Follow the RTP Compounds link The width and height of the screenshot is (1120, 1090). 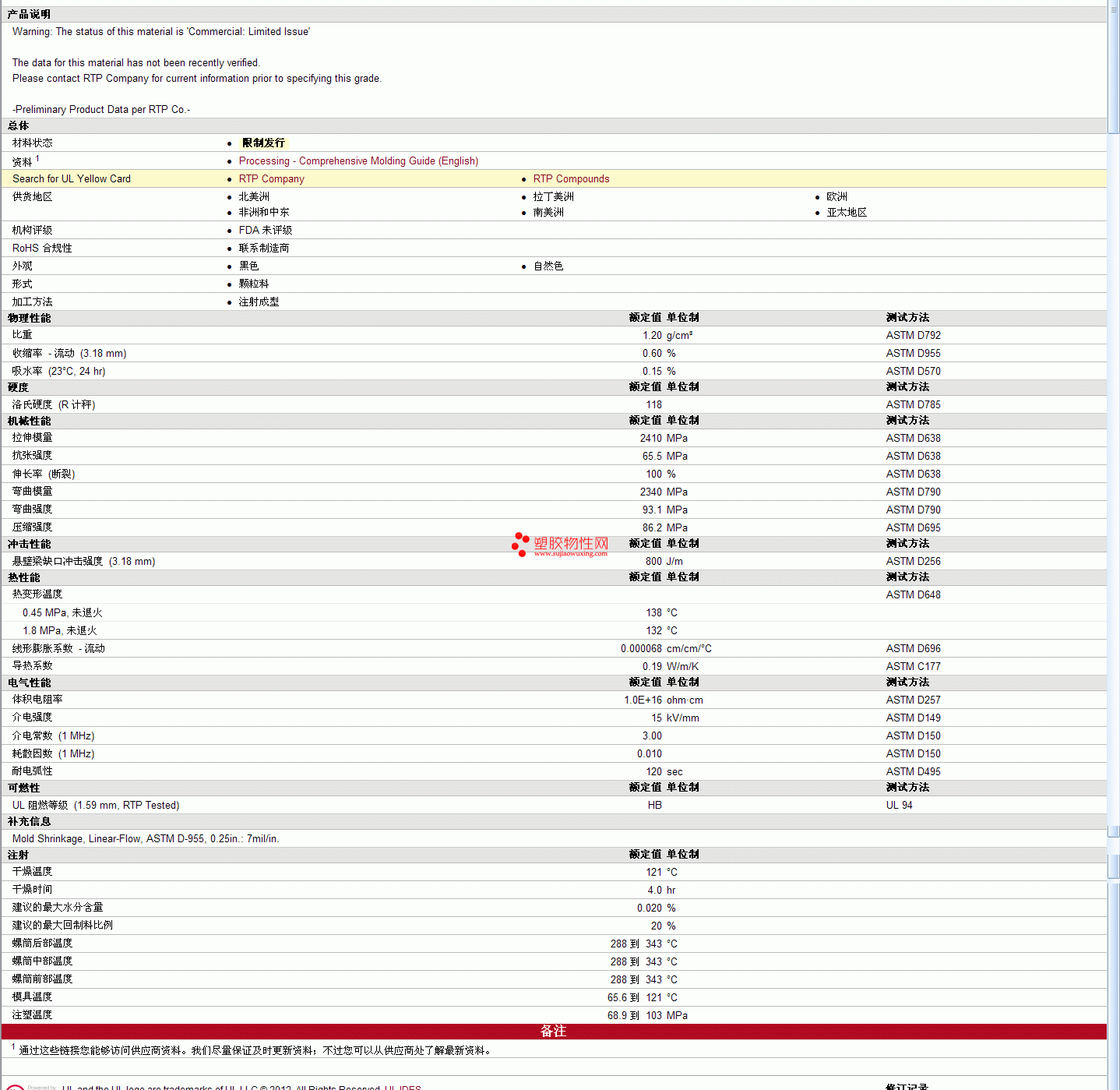(x=572, y=179)
